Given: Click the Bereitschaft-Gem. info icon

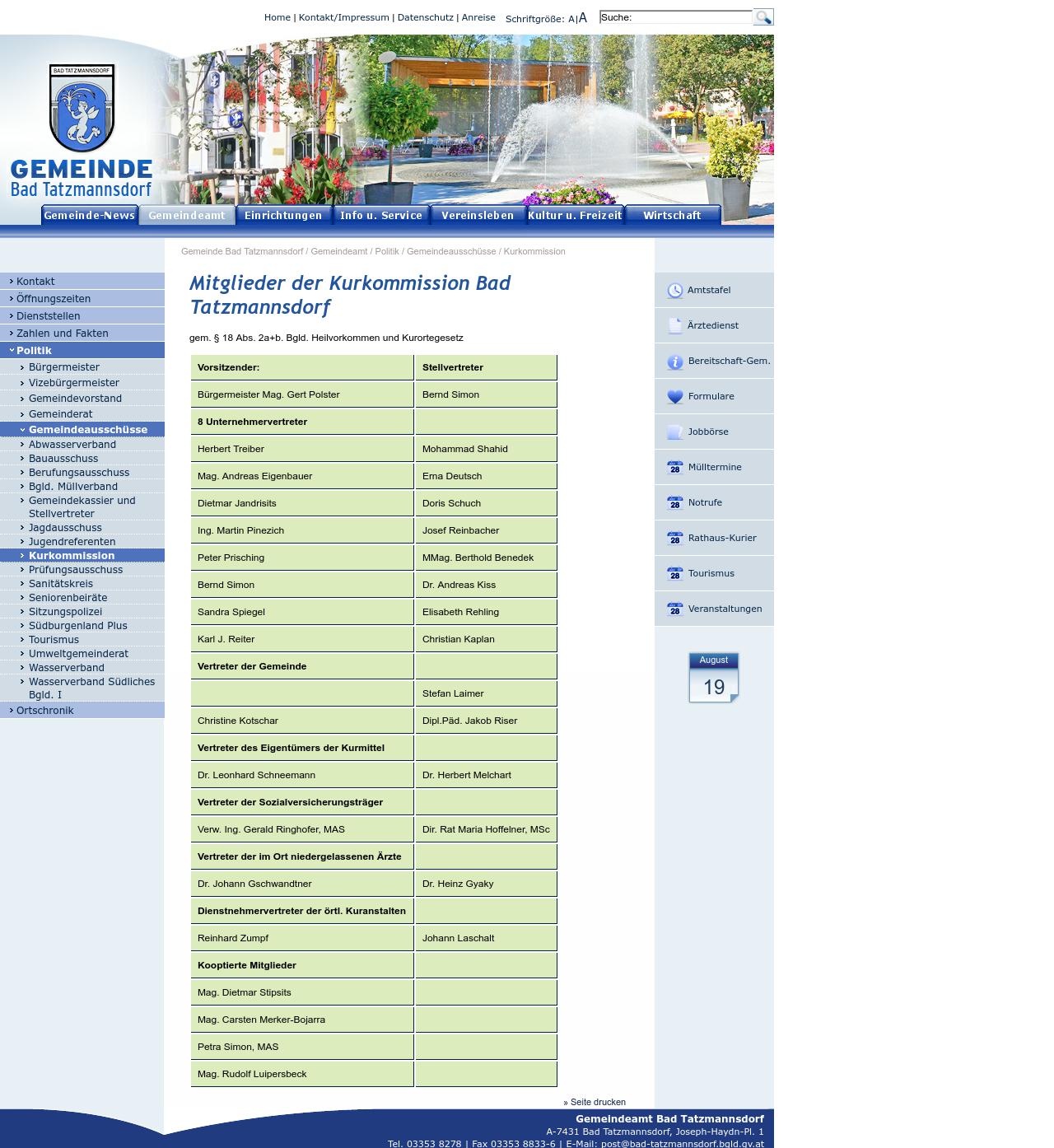Looking at the screenshot, I should click(675, 362).
